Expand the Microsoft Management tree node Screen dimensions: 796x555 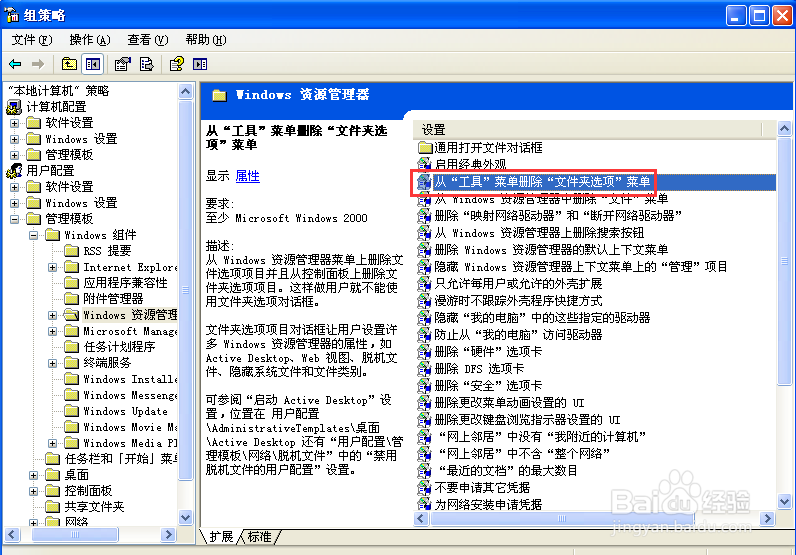tap(52, 331)
